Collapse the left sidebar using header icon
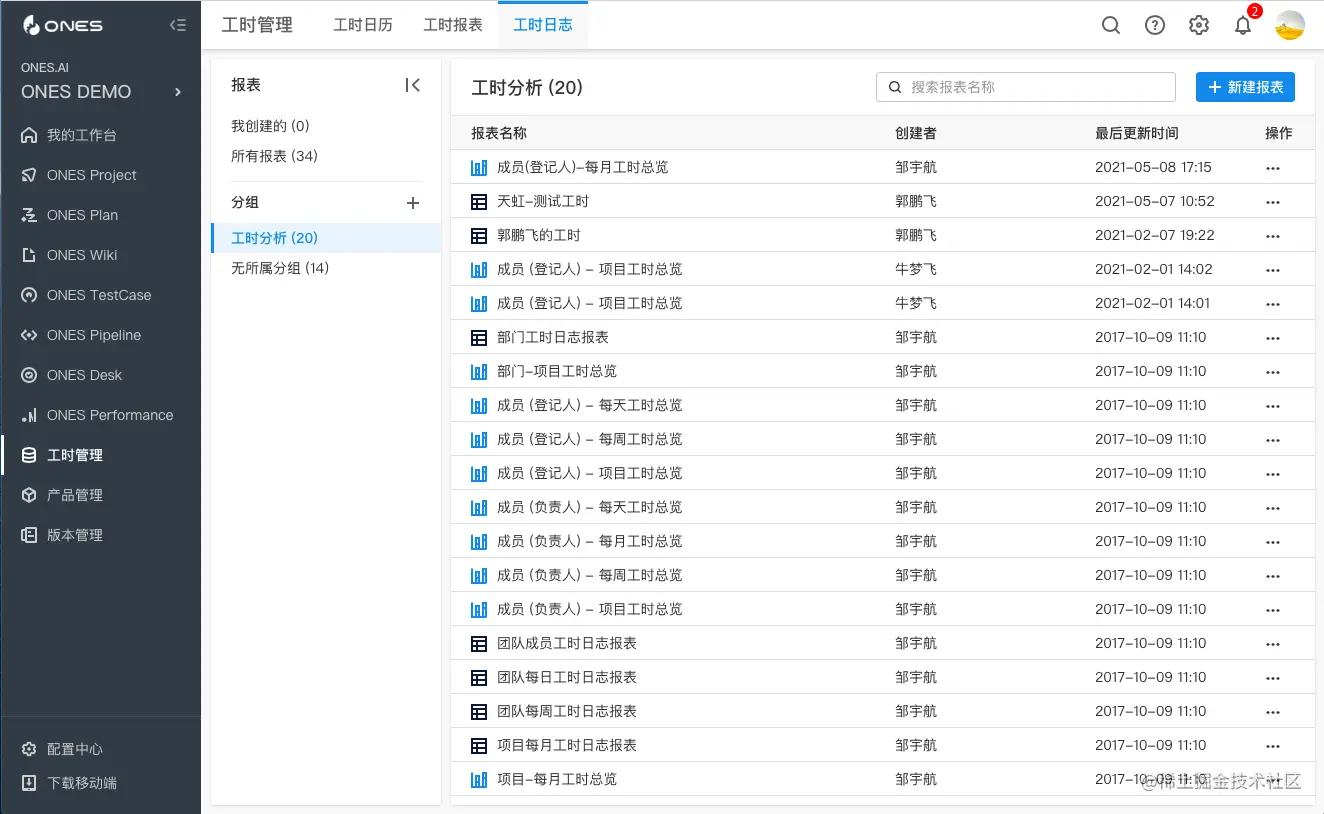 coord(178,25)
